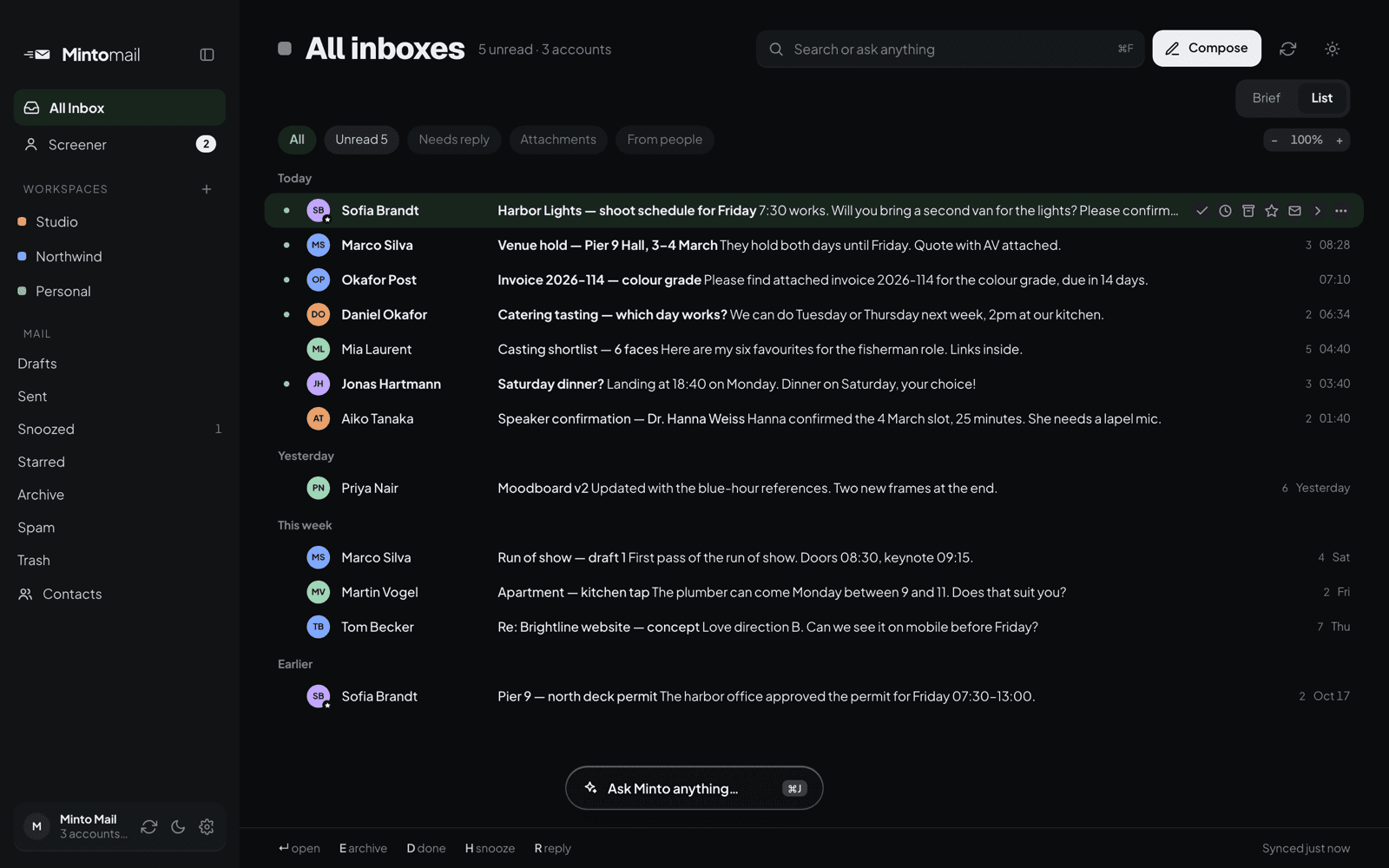Increase zoom with the plus button

point(1340,141)
